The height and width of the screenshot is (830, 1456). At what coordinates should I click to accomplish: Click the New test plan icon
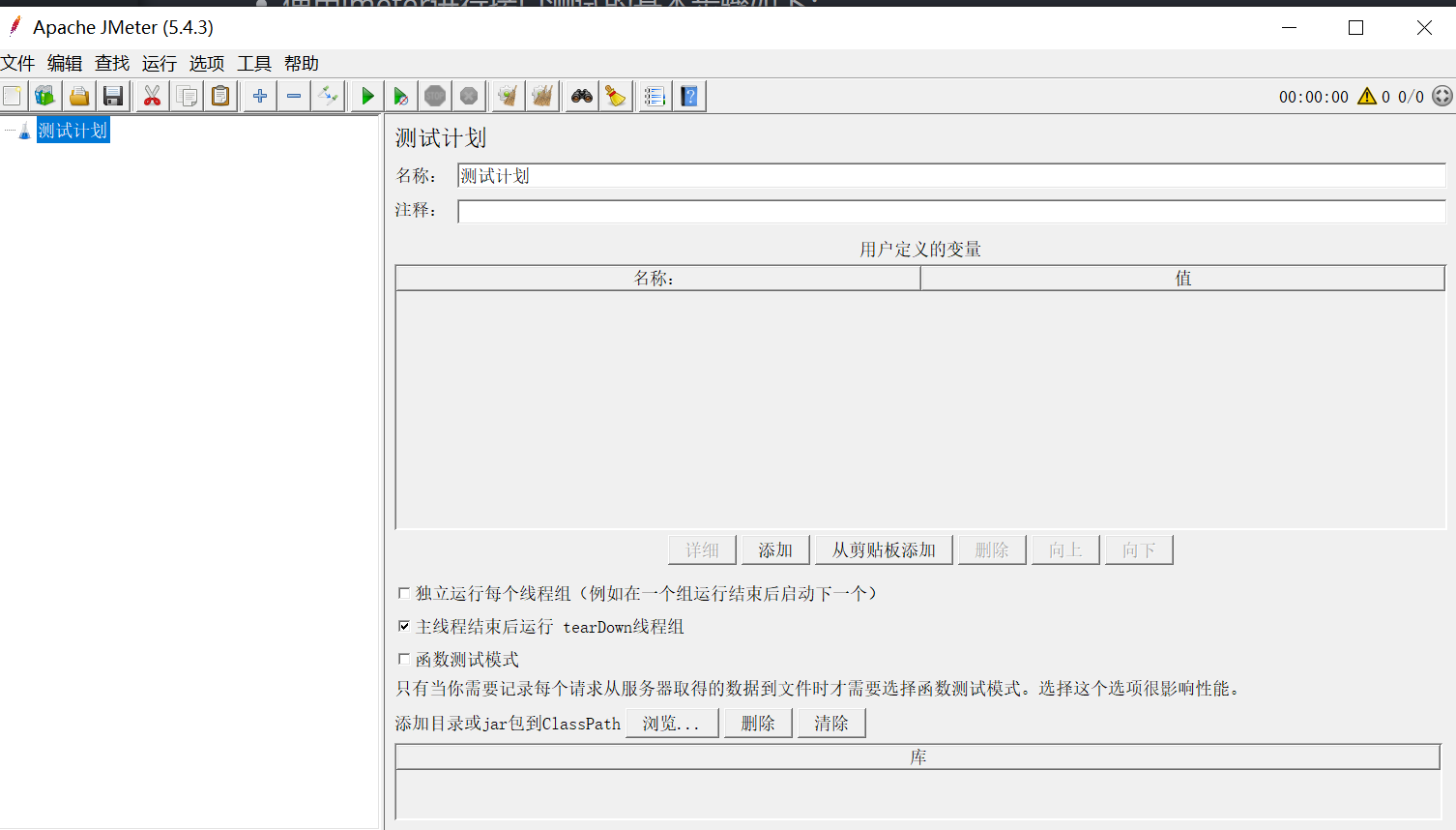pos(13,96)
